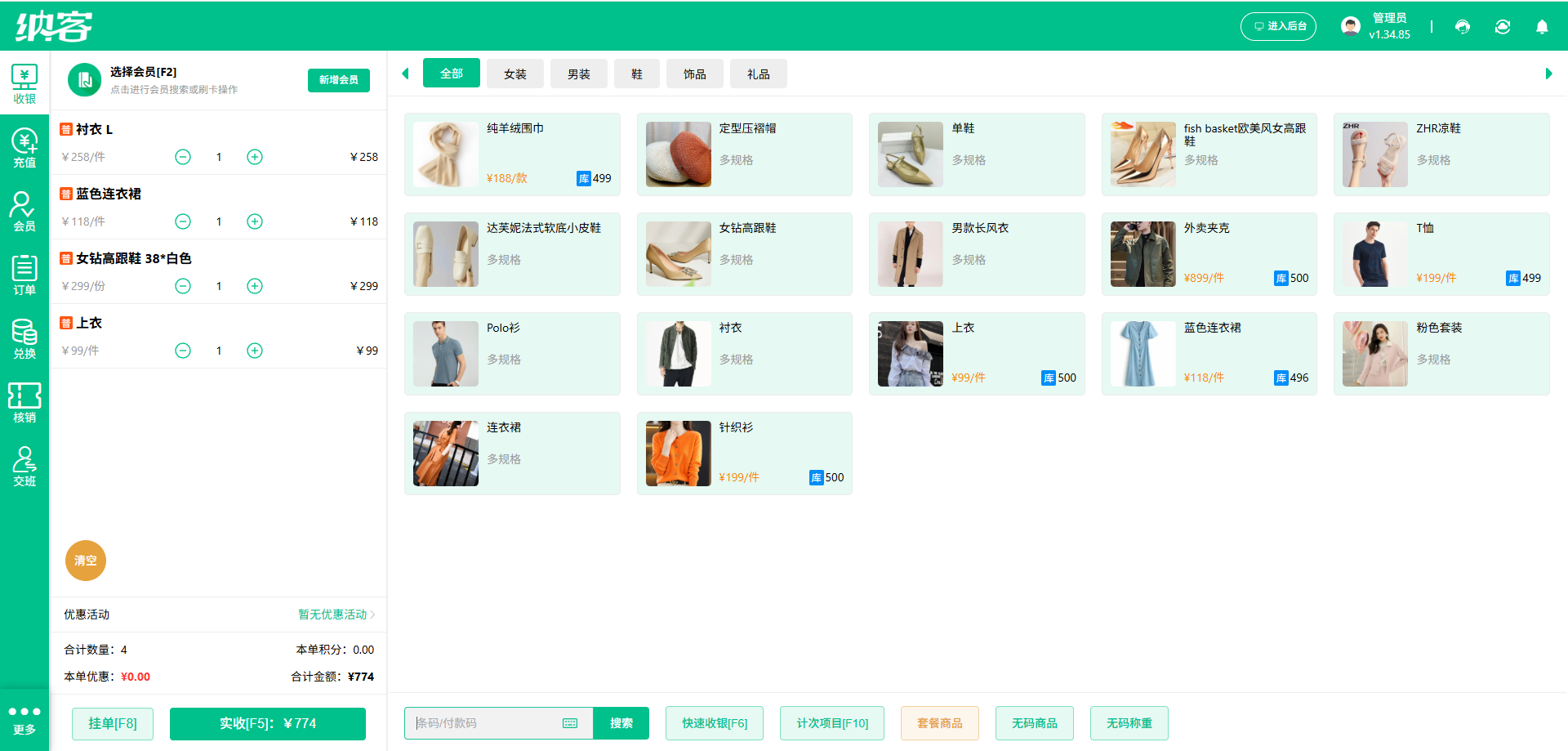Decrease quantity of 上衣 in cart
Viewport: 1568px width, 751px height.
(x=183, y=351)
